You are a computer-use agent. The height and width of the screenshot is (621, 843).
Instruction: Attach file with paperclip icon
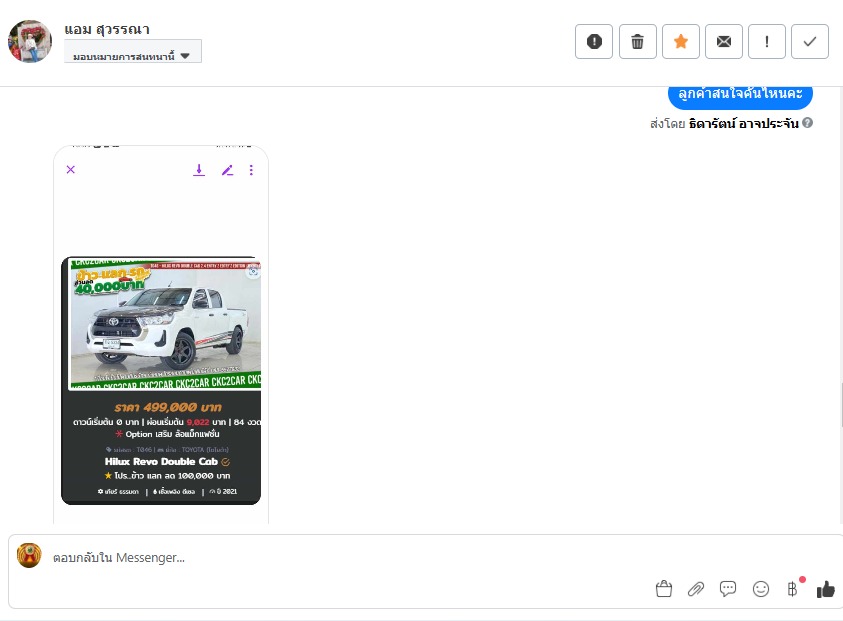coord(696,589)
